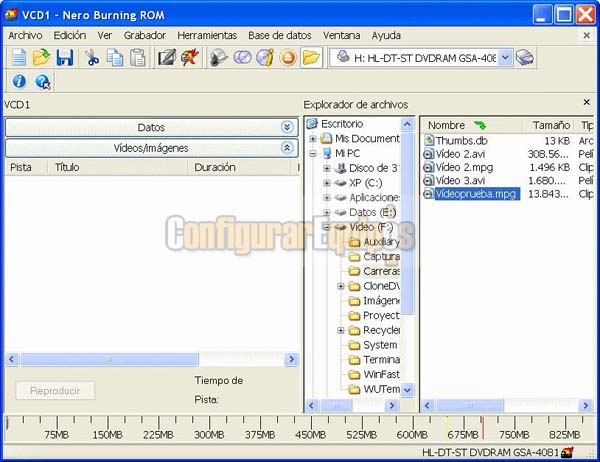
Task: Select the Vídeo 3.avi file
Action: (460, 181)
